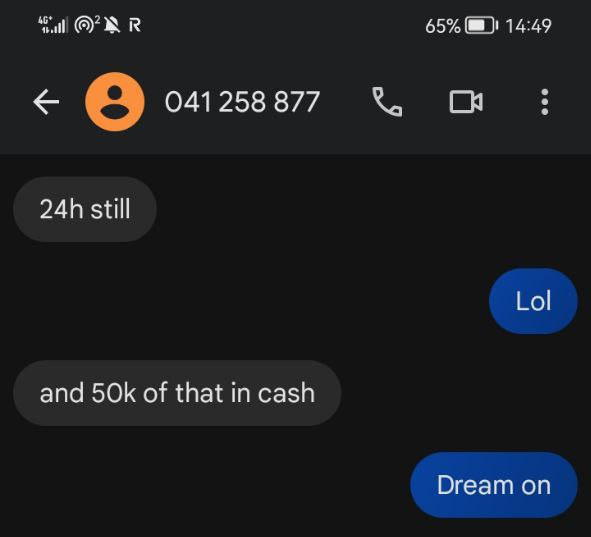The image size is (591, 537).
Task: Select the "24h still" message bubble
Action: pyautogui.click(x=85, y=209)
